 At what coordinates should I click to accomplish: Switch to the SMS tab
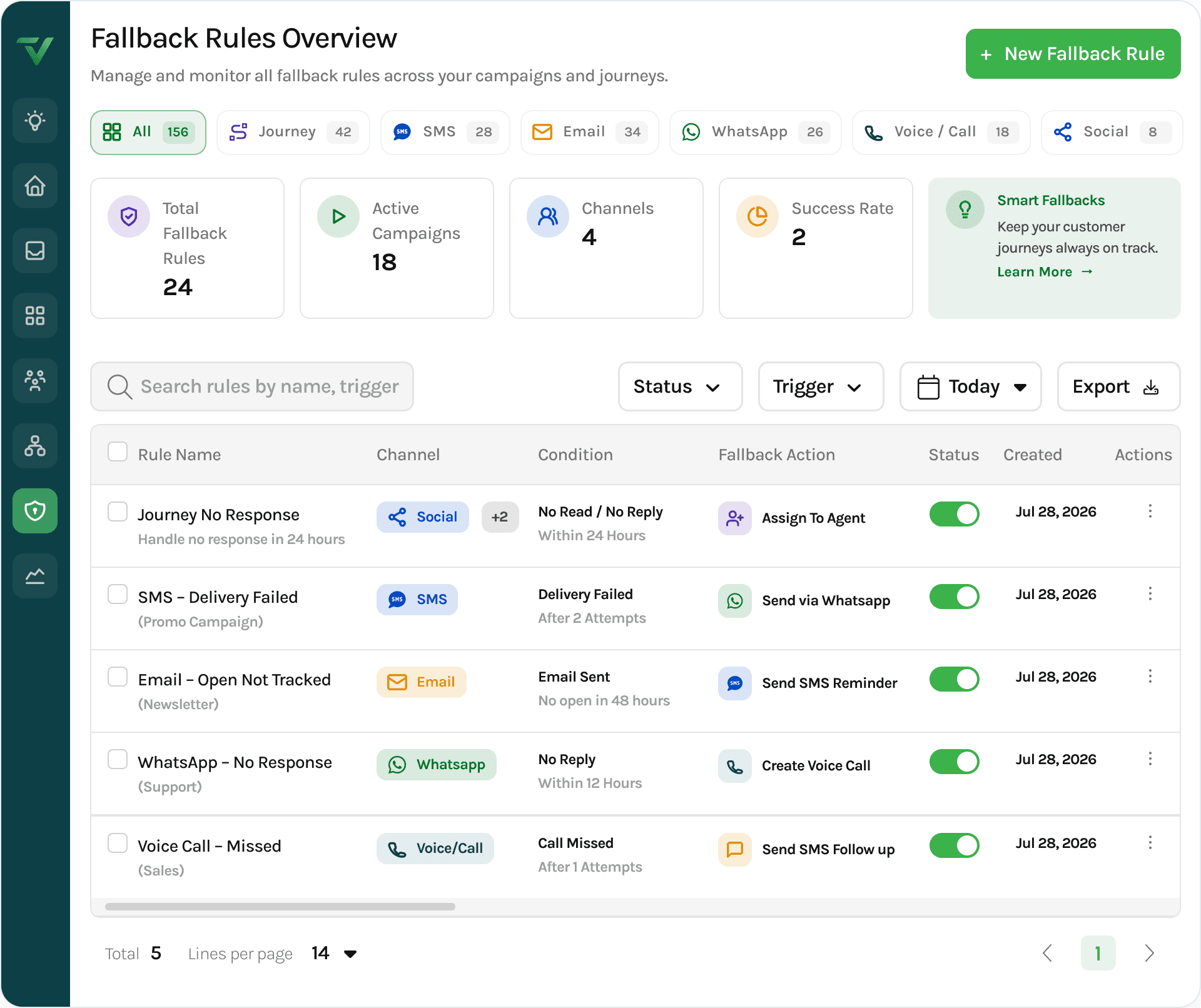(445, 132)
